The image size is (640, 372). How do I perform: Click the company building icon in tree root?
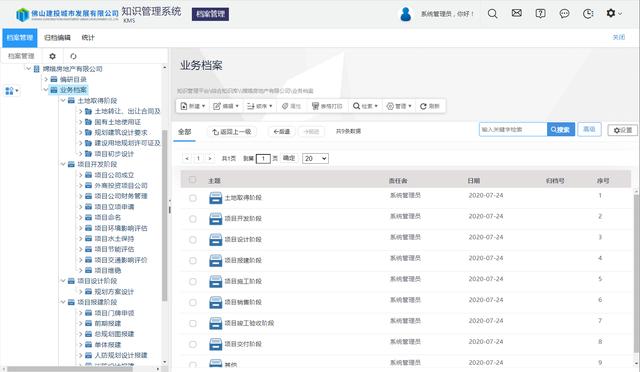click(36, 69)
